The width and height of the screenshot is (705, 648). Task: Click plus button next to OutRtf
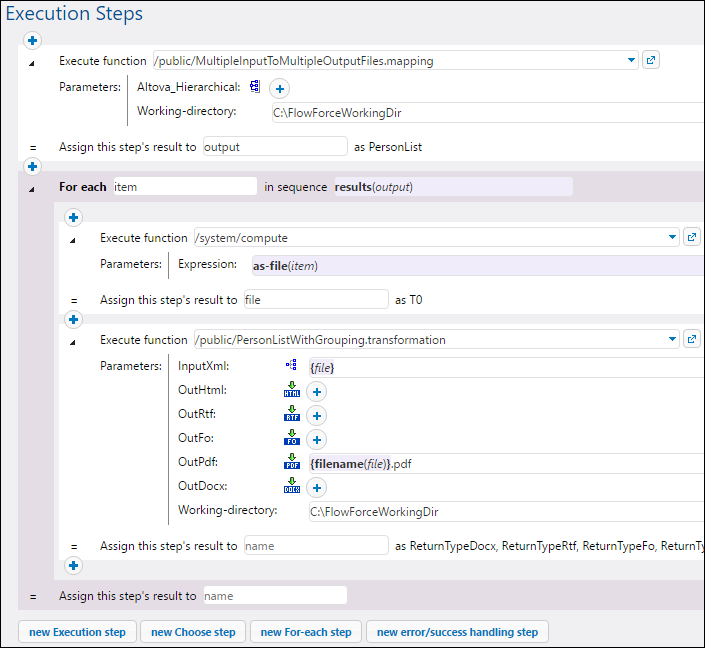pyautogui.click(x=316, y=415)
